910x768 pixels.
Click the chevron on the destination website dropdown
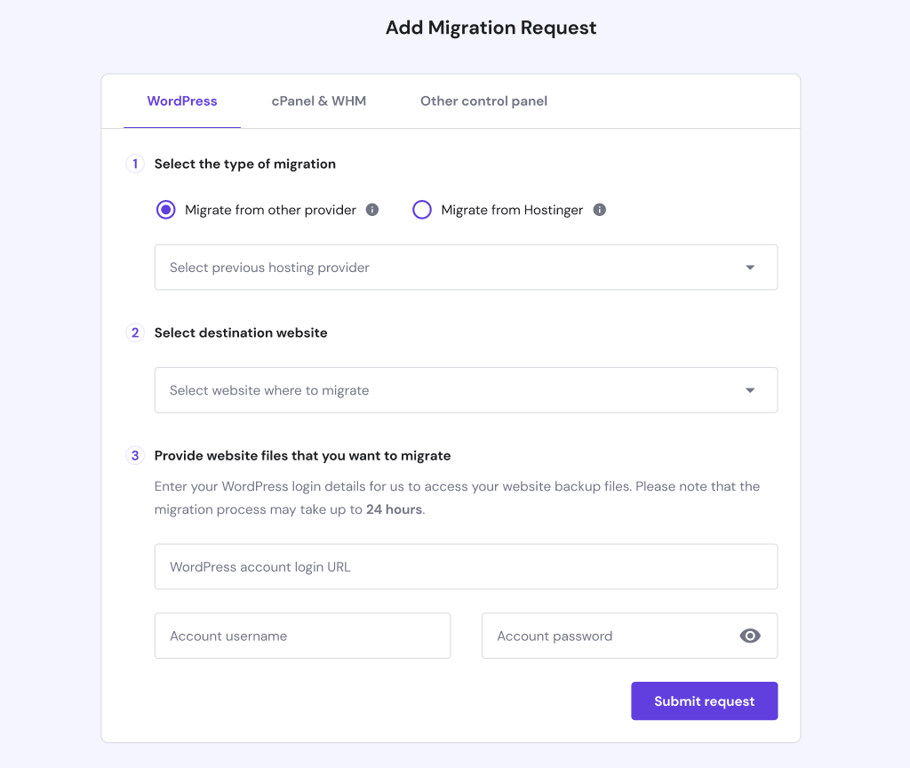(750, 390)
